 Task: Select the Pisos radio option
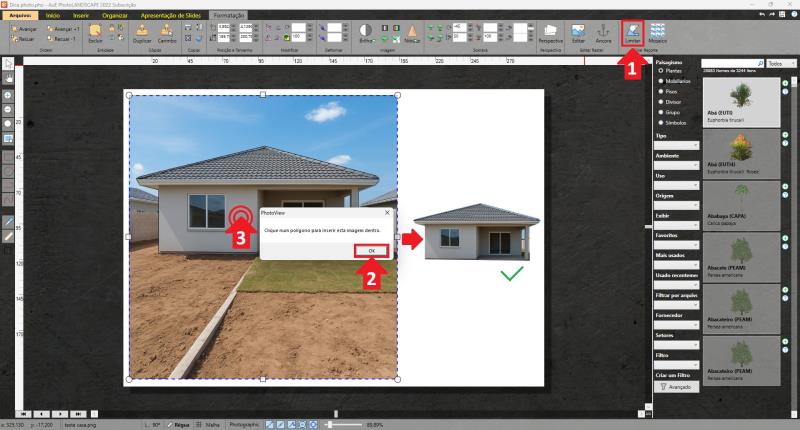(661, 90)
